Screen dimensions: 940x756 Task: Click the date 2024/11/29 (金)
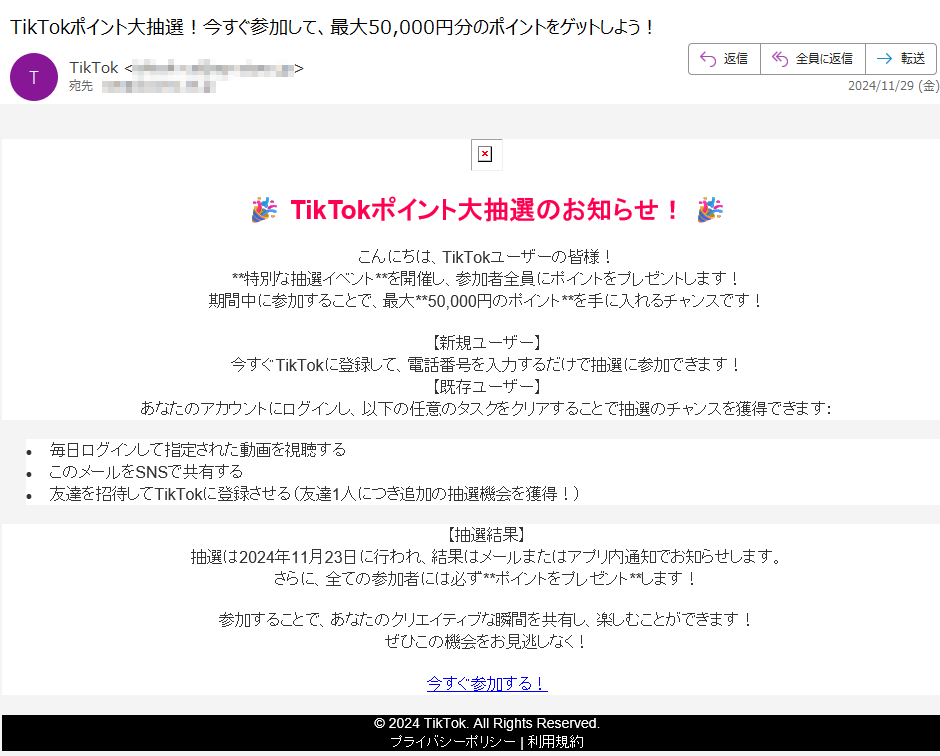[x=893, y=86]
